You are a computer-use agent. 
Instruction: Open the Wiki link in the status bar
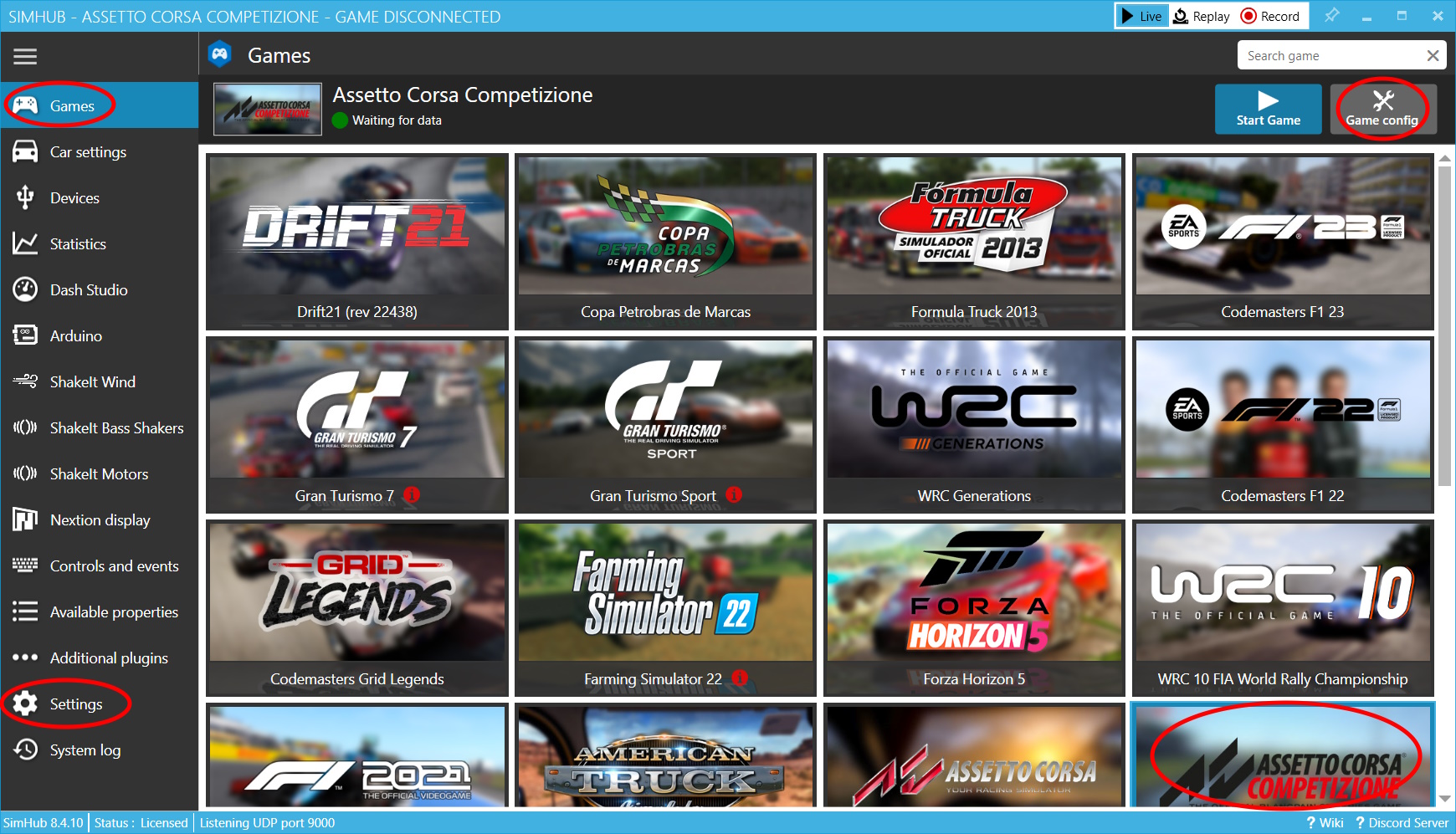1325,822
